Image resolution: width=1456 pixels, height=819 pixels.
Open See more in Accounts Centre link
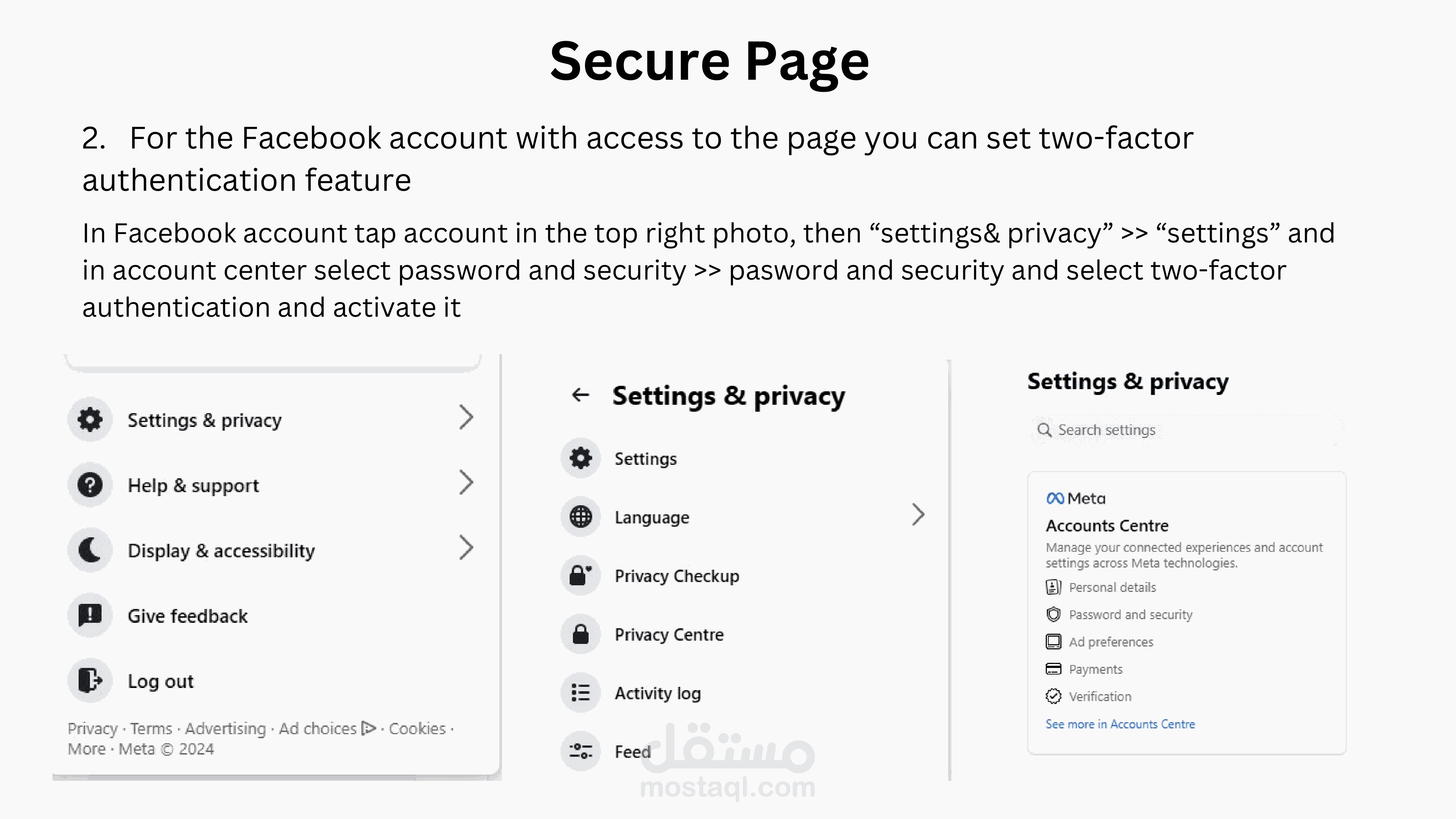point(1120,724)
